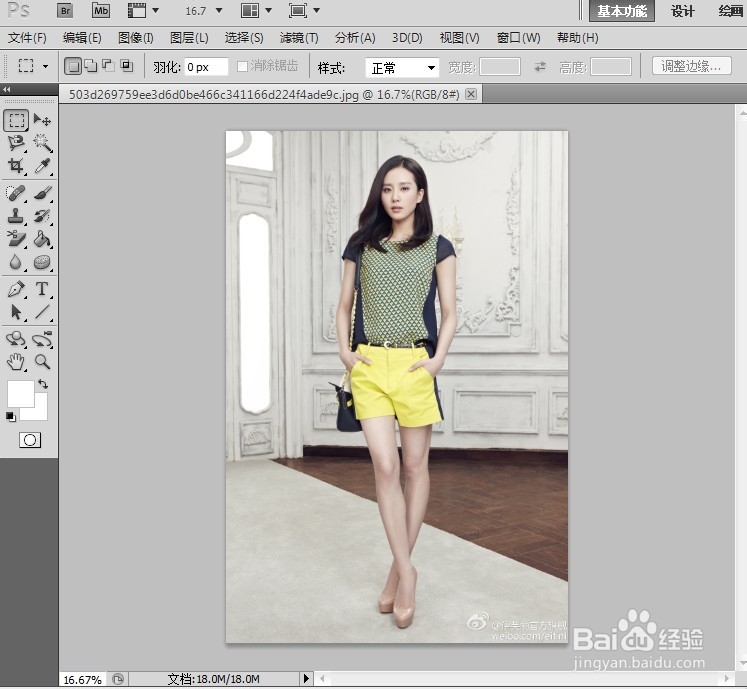Select the Line tool
The width and height of the screenshot is (747, 689).
pos(42,312)
